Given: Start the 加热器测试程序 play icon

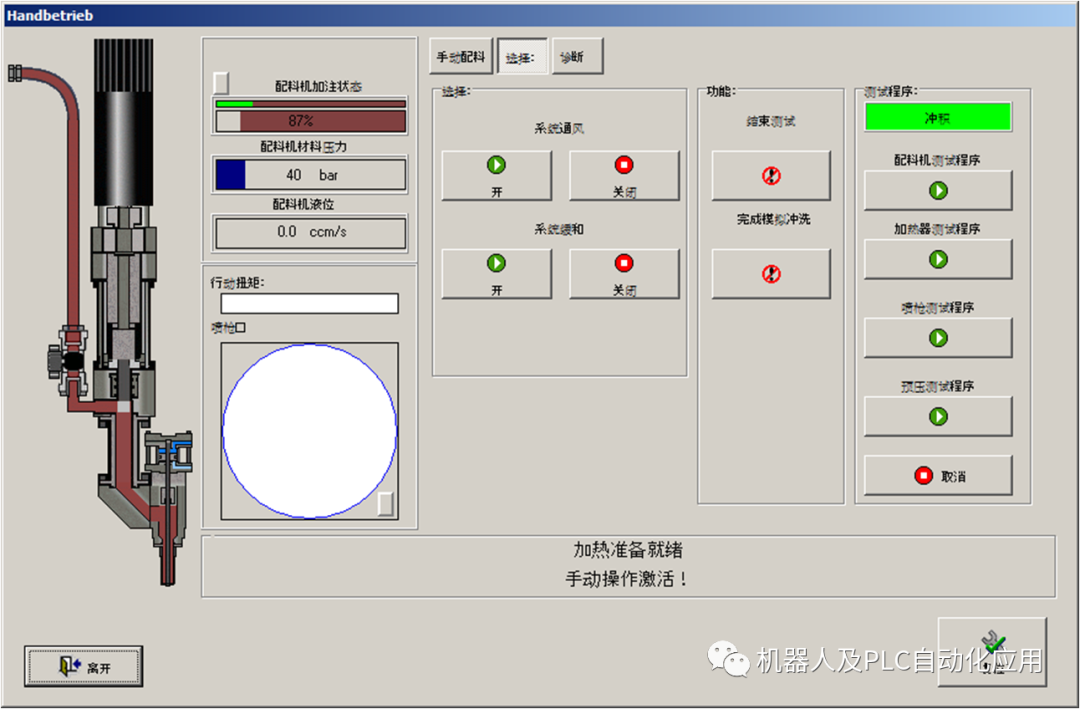Looking at the screenshot, I should tap(937, 258).
